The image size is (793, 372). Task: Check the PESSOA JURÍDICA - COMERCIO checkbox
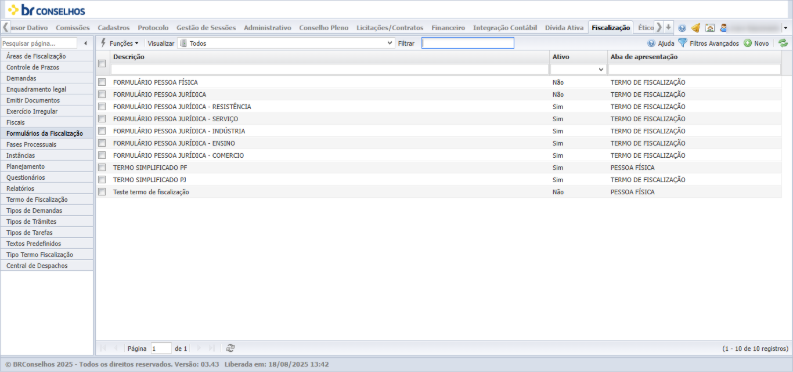[102, 155]
